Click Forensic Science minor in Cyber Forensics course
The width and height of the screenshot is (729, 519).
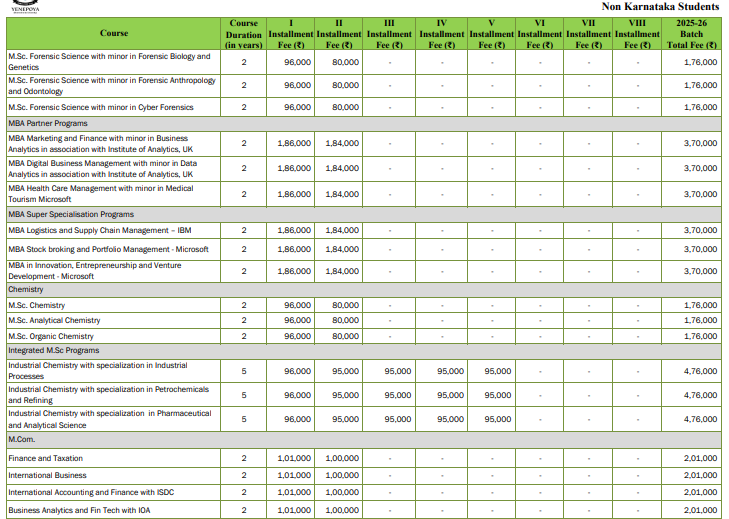(x=101, y=107)
